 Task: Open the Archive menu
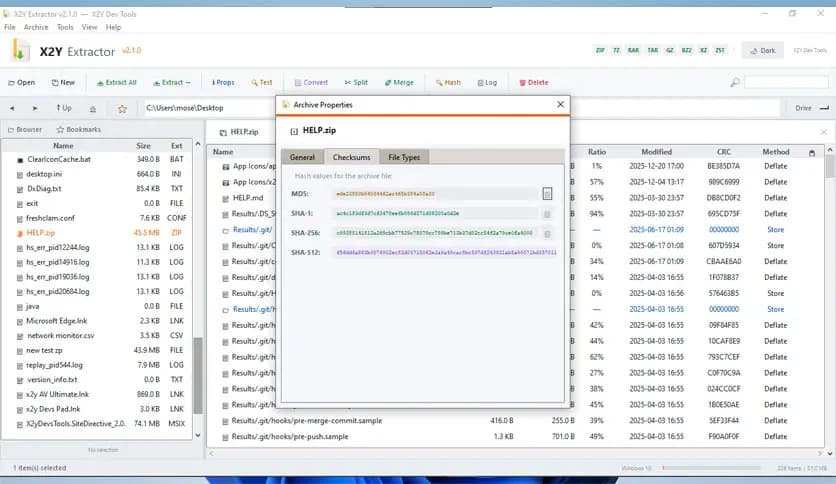click(x=36, y=27)
